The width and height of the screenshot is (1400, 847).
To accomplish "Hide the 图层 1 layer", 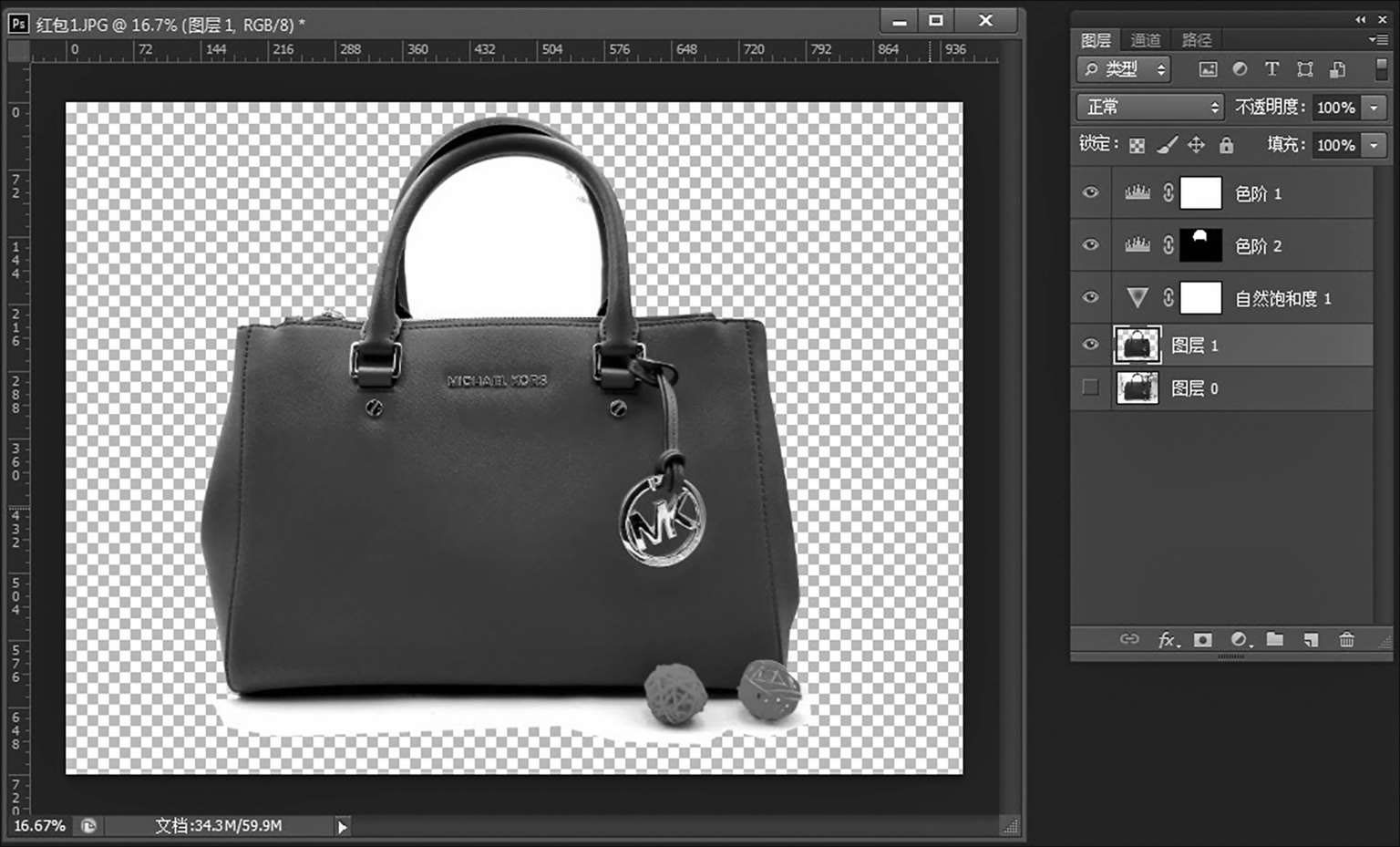I will coord(1090,345).
